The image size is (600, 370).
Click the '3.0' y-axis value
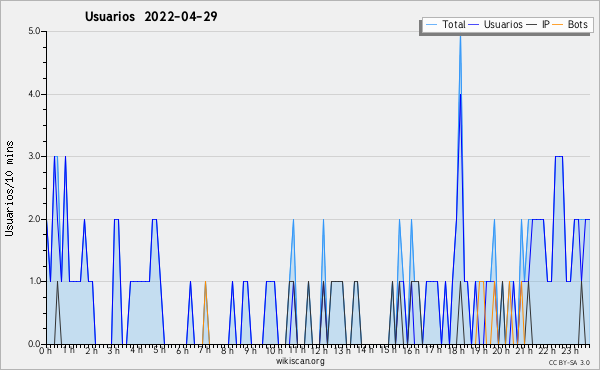[x=34, y=156]
